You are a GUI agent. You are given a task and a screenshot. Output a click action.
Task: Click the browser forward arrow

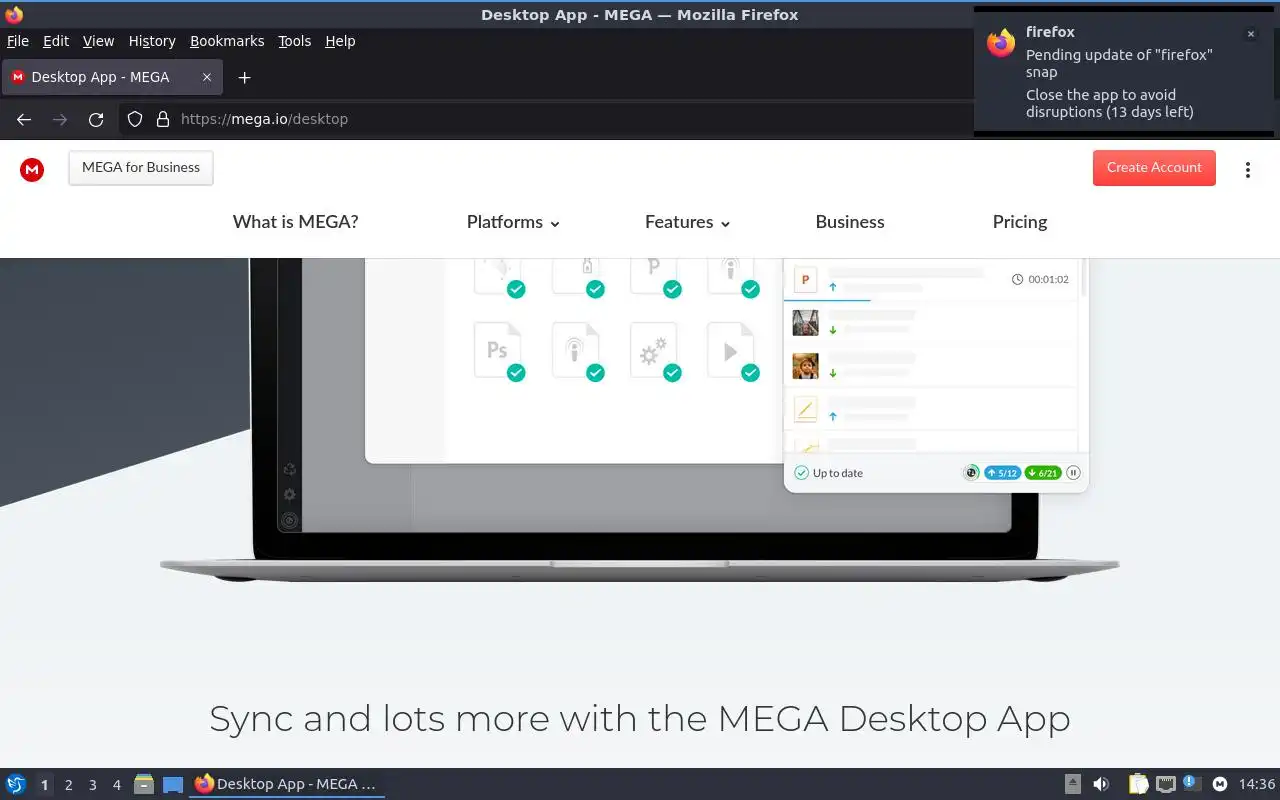[60, 119]
